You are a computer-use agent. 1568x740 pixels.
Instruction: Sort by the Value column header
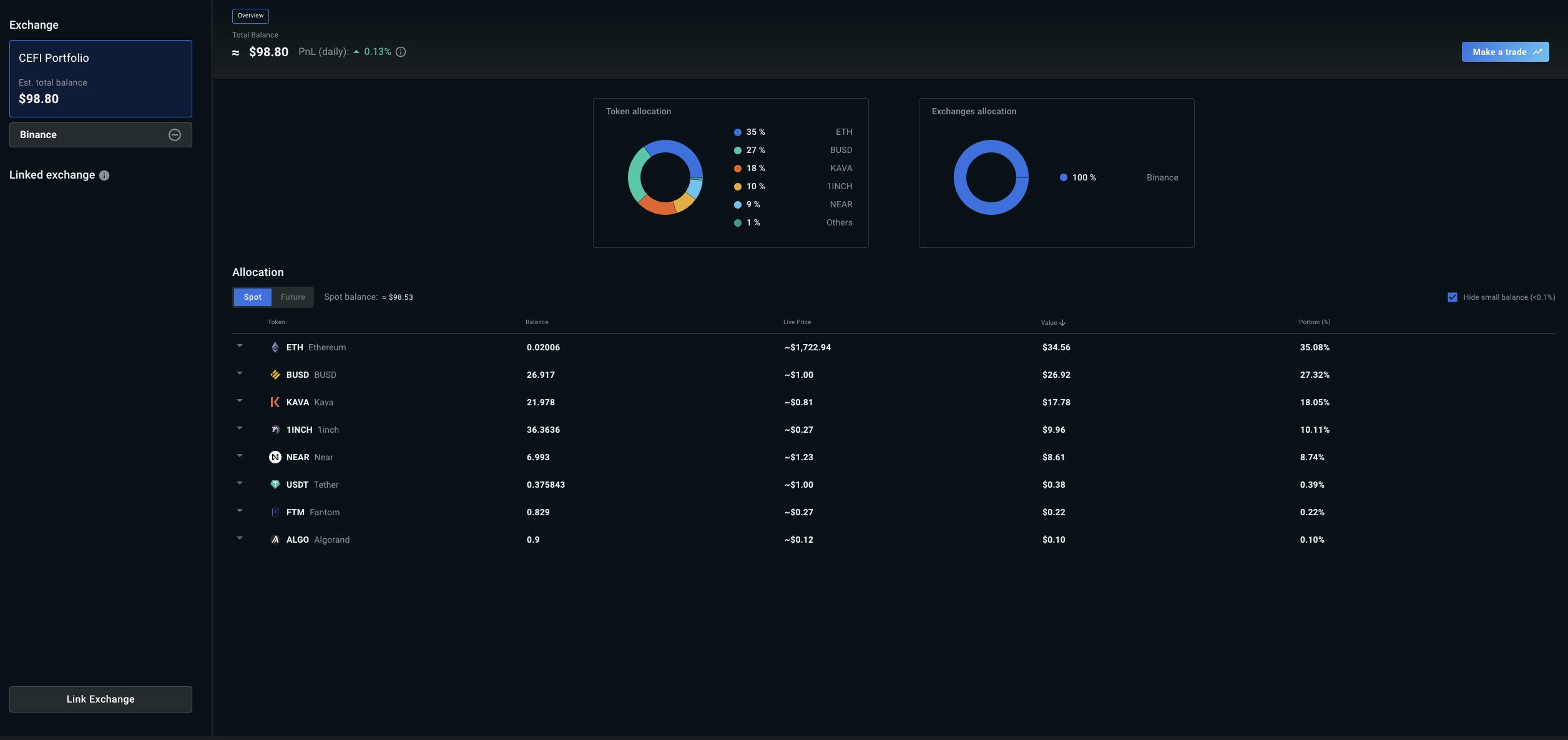[1053, 323]
